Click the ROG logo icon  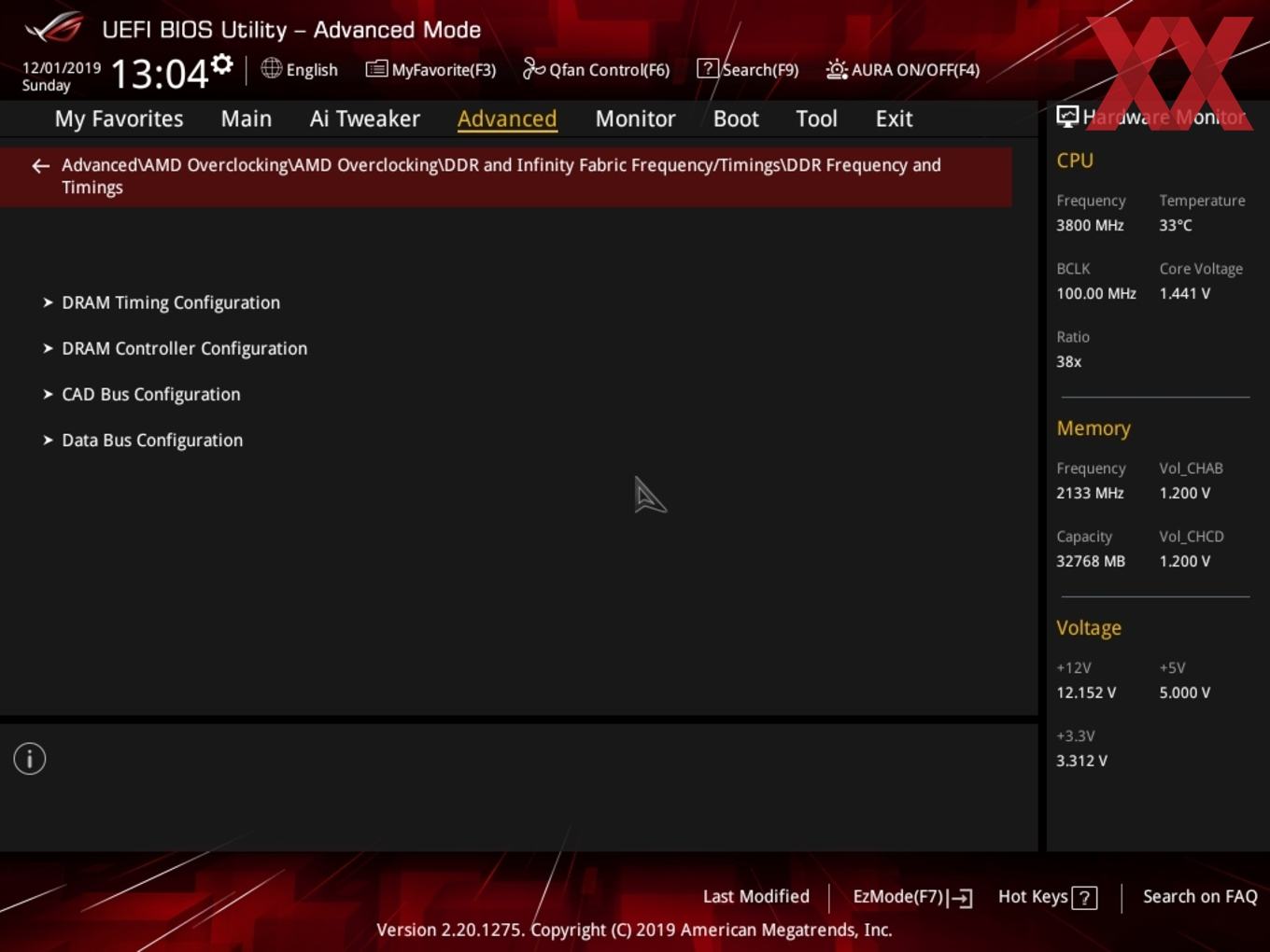tap(54, 28)
